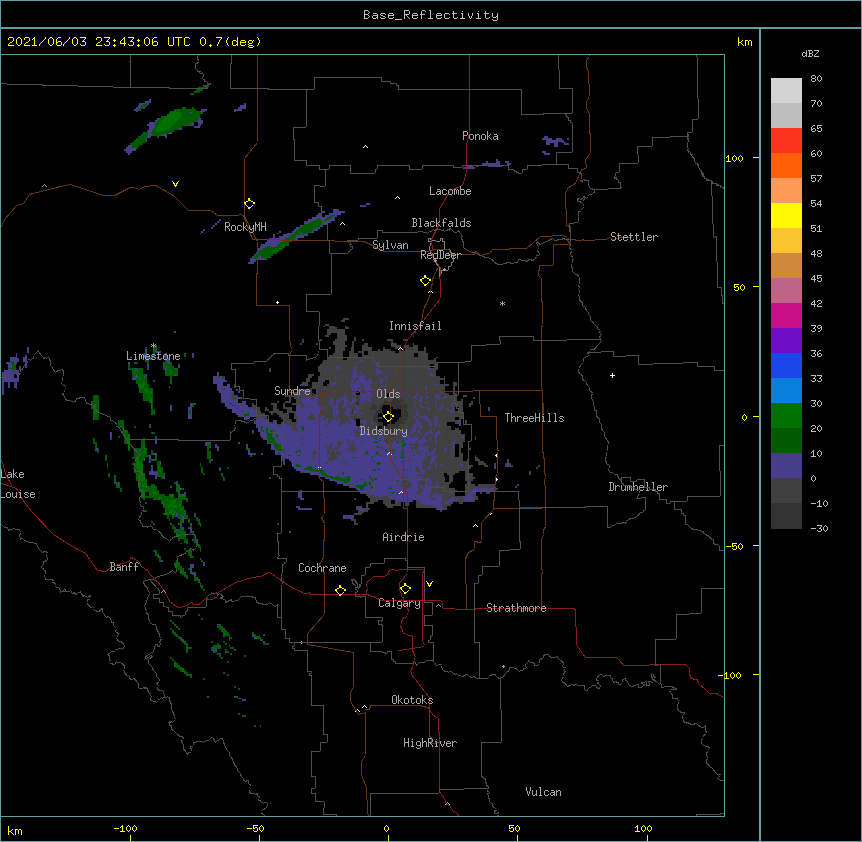Viewport: 862px width, 842px height.
Task: Select the yellow diamond marker near RockyMH
Action: tap(249, 204)
